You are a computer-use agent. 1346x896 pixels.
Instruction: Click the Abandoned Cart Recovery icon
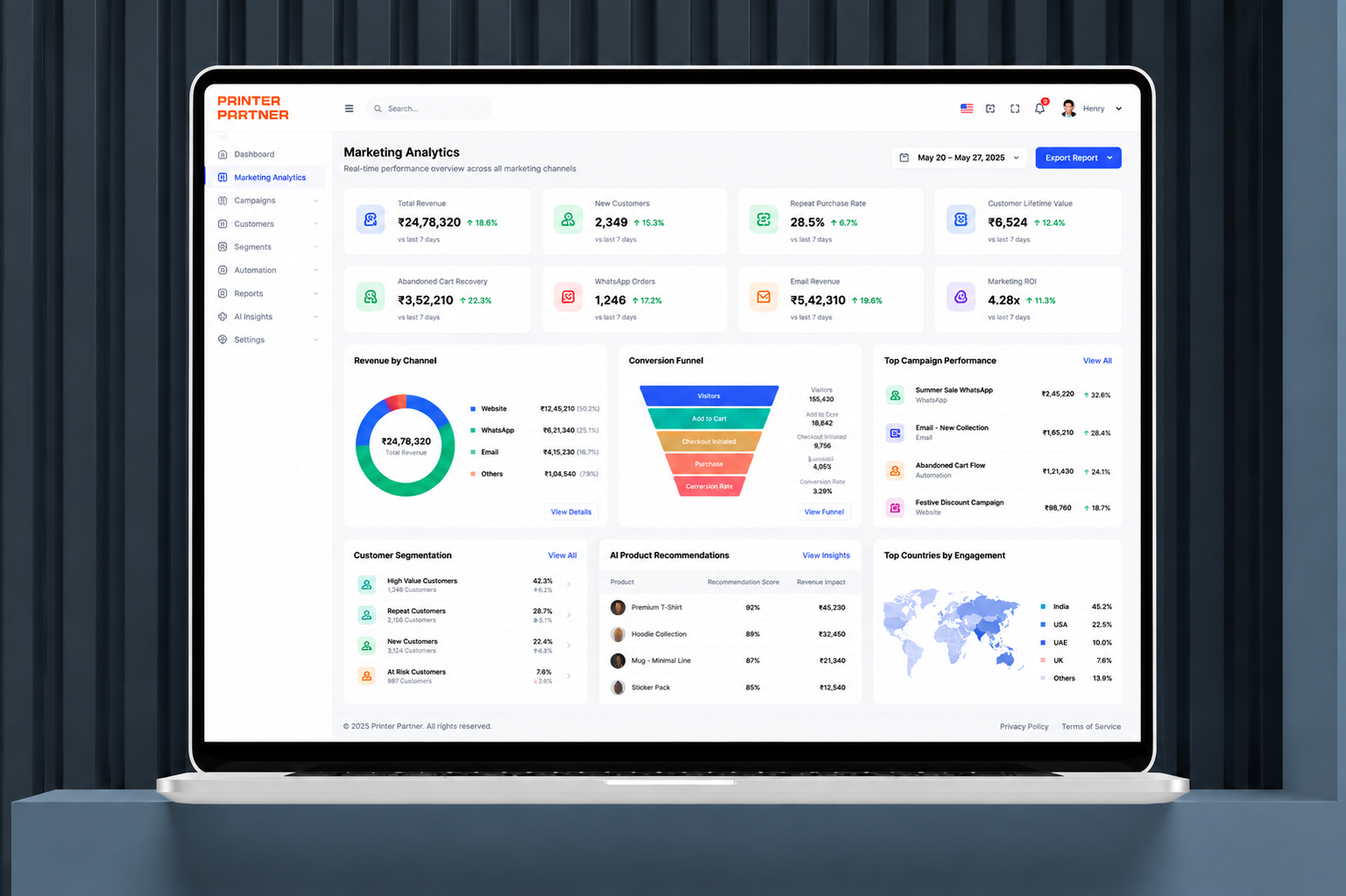pos(370,298)
